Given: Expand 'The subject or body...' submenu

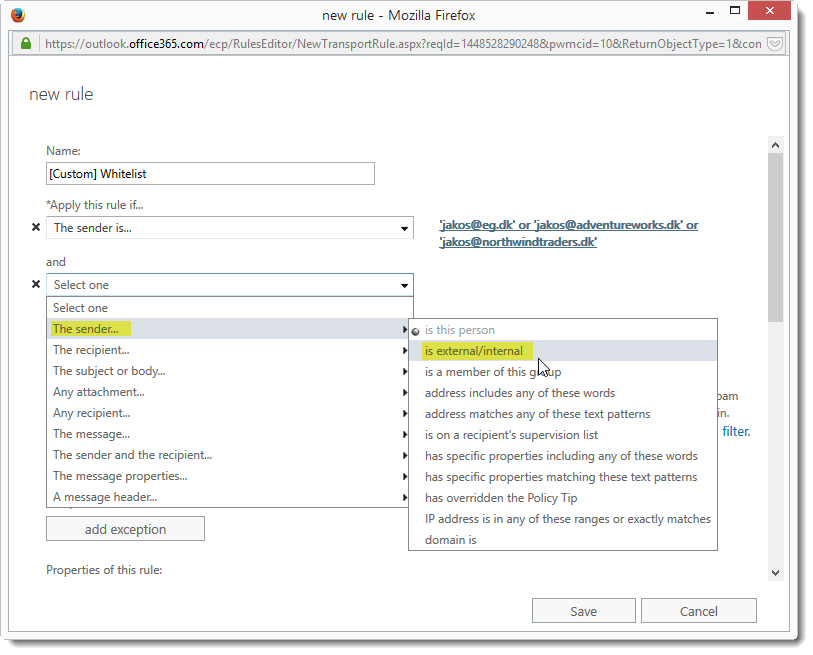Looking at the screenshot, I should [x=230, y=371].
